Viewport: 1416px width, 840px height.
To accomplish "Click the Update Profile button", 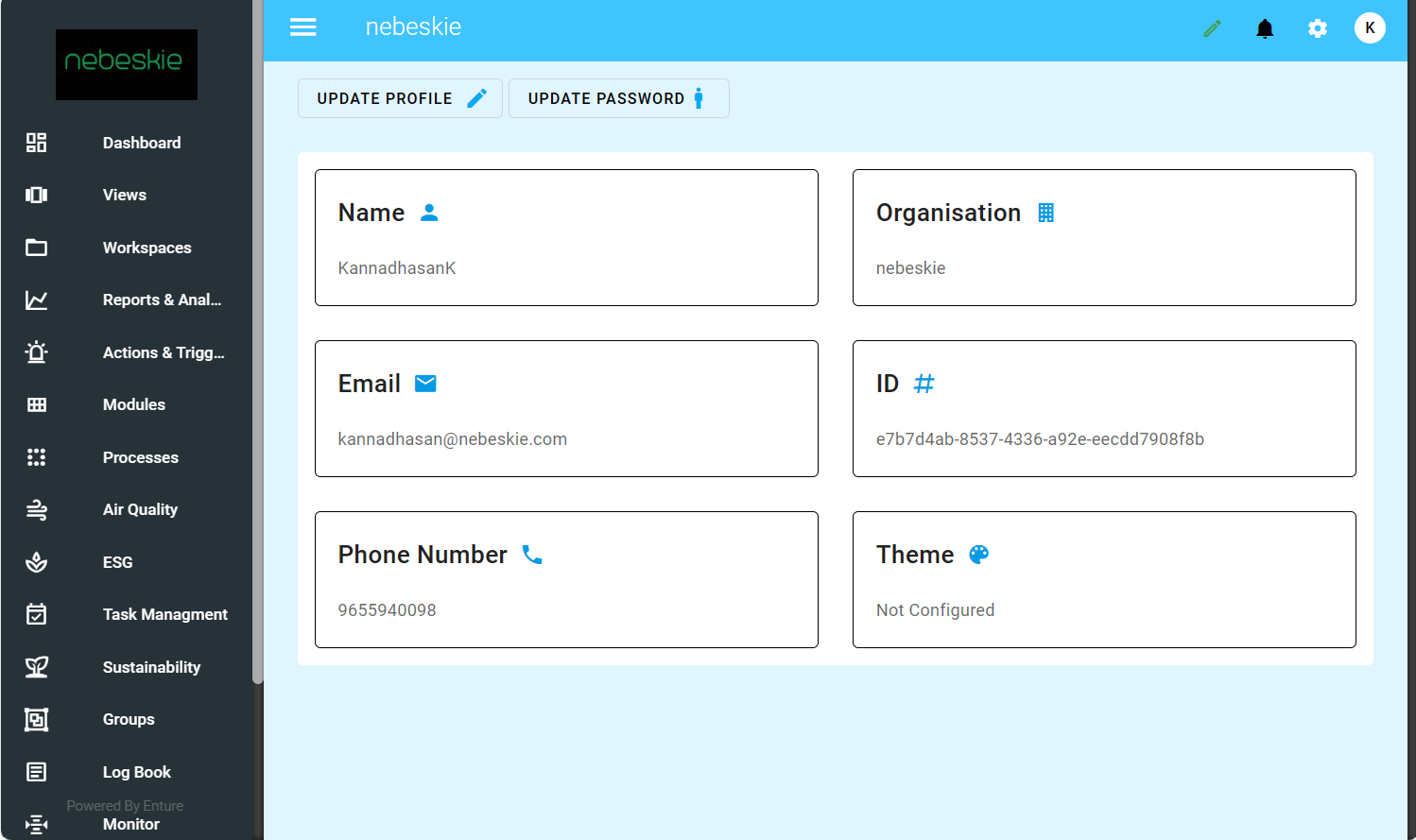I will [x=400, y=98].
